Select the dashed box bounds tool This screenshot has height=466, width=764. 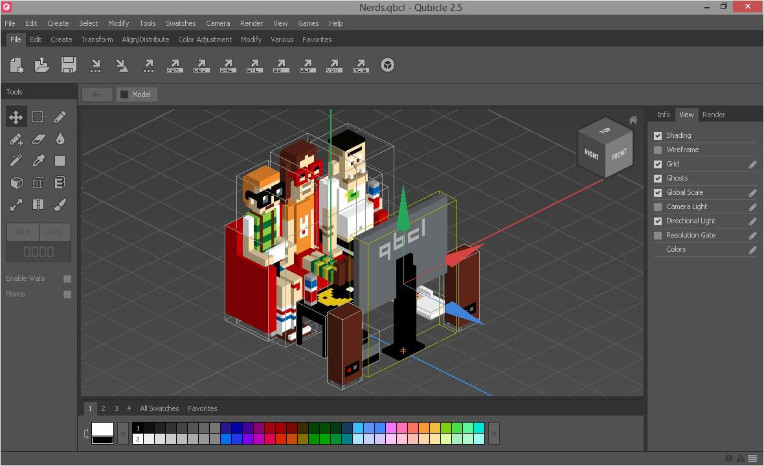[38, 183]
